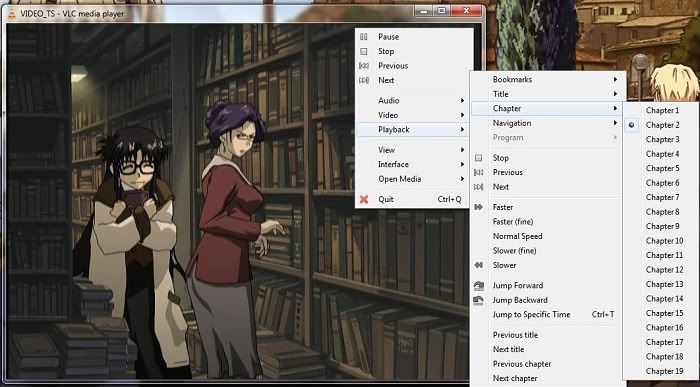This screenshot has height=387, width=700.
Task: Highlight the Chapter submenu entry
Action: 546,108
